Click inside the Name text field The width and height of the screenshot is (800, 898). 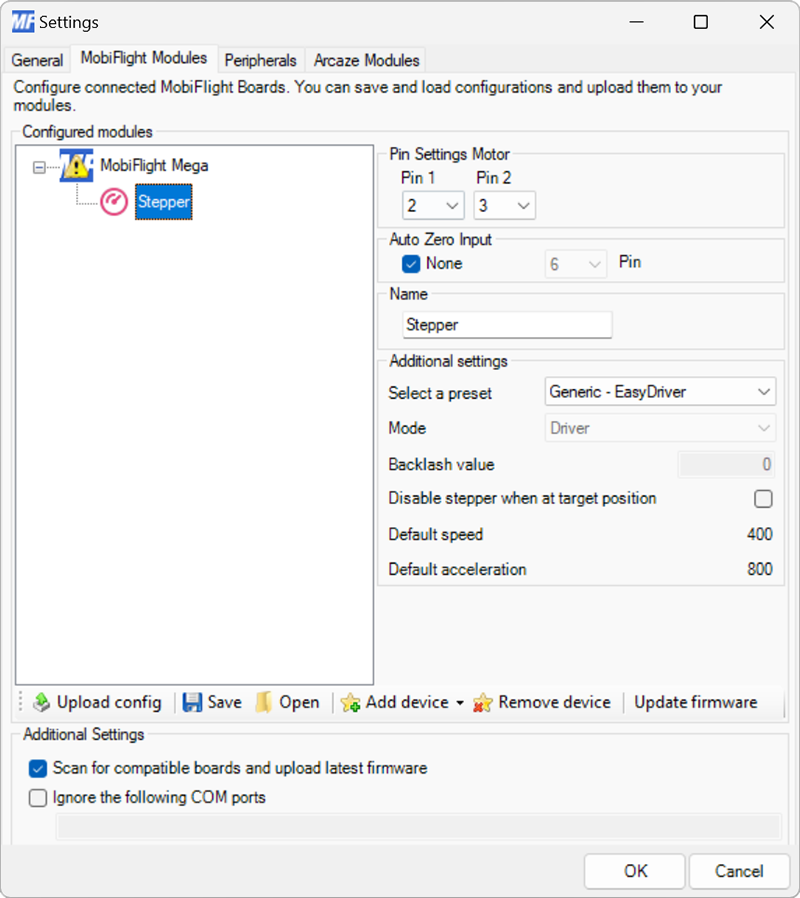[x=506, y=325]
